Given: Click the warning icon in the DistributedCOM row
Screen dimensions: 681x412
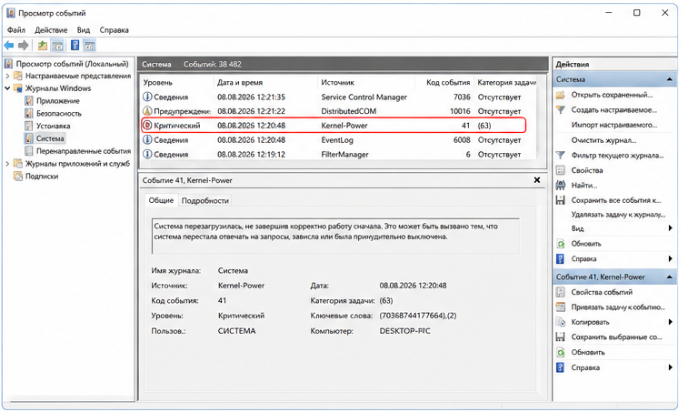Looking at the screenshot, I should click(147, 111).
